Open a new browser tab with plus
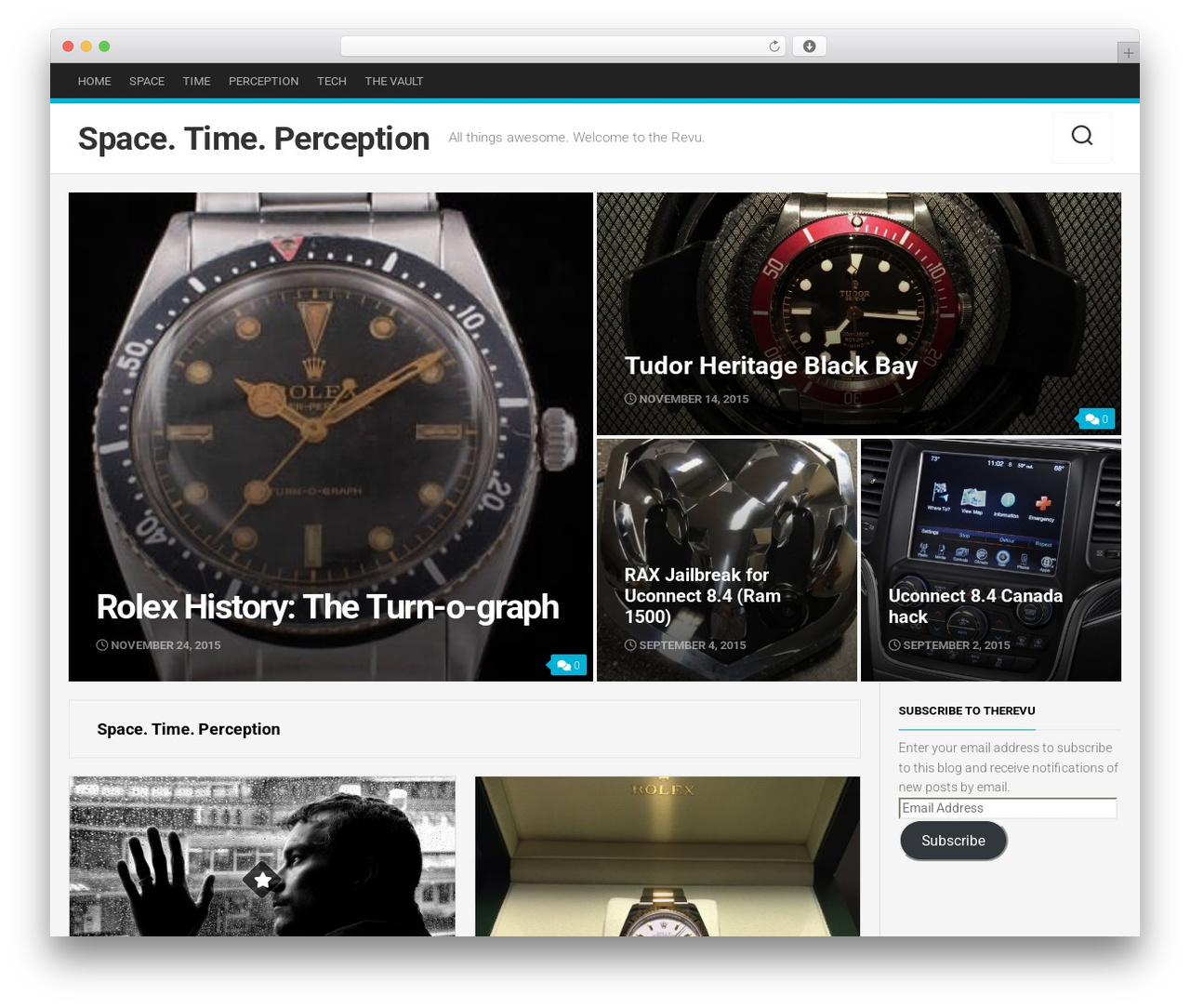 tap(1128, 53)
